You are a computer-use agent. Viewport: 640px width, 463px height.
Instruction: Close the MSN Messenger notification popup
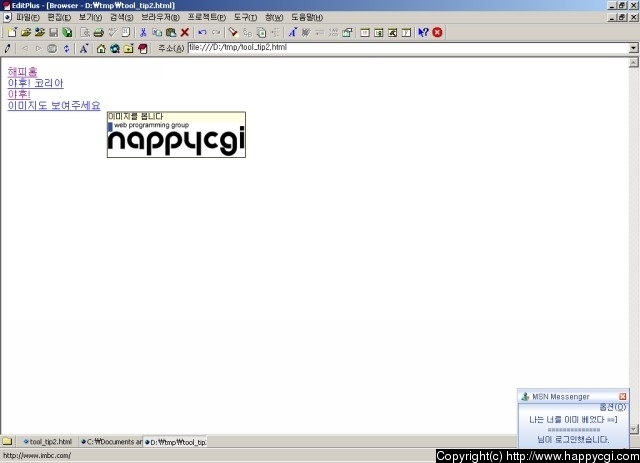click(622, 396)
